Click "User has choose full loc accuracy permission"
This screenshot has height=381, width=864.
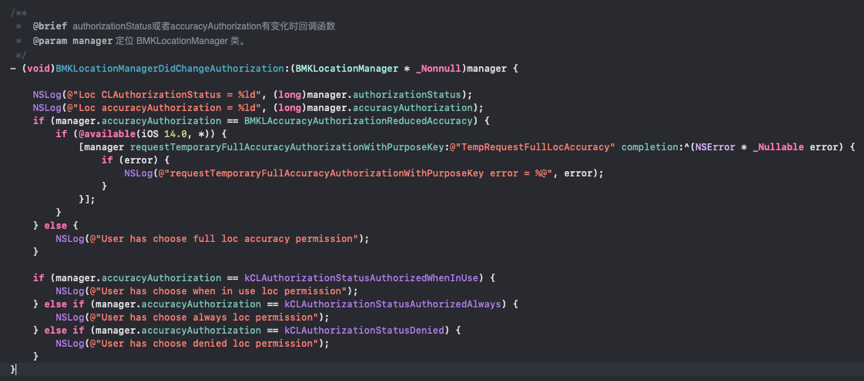pyautogui.click(x=223, y=239)
